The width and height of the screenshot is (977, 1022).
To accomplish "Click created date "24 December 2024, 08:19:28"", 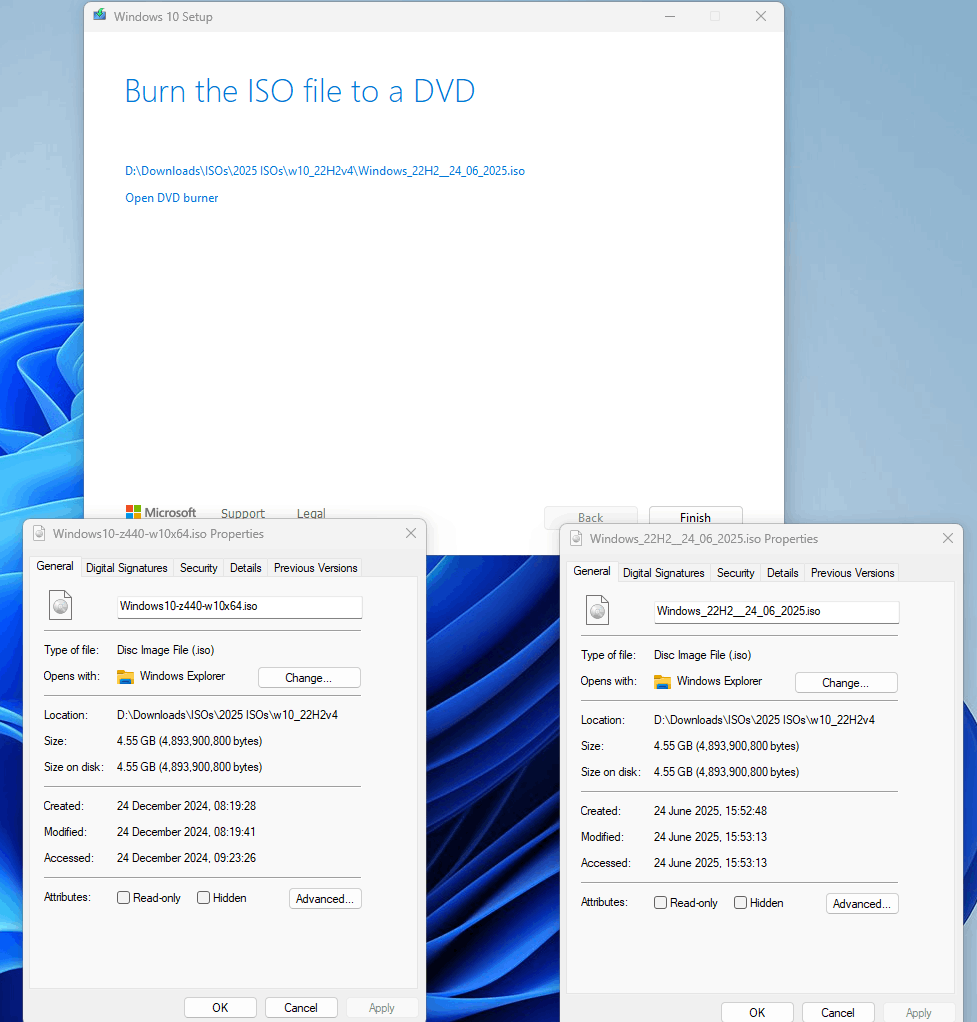I will [186, 806].
